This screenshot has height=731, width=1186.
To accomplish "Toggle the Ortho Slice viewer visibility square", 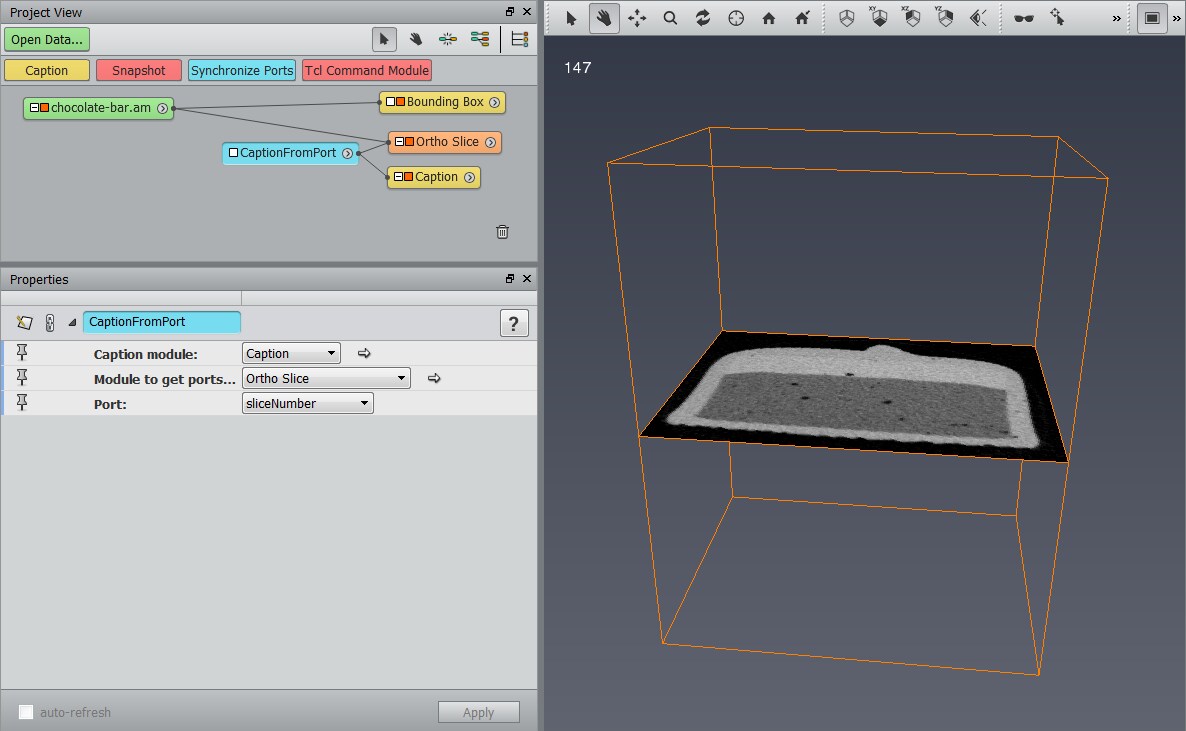I will [x=410, y=142].
